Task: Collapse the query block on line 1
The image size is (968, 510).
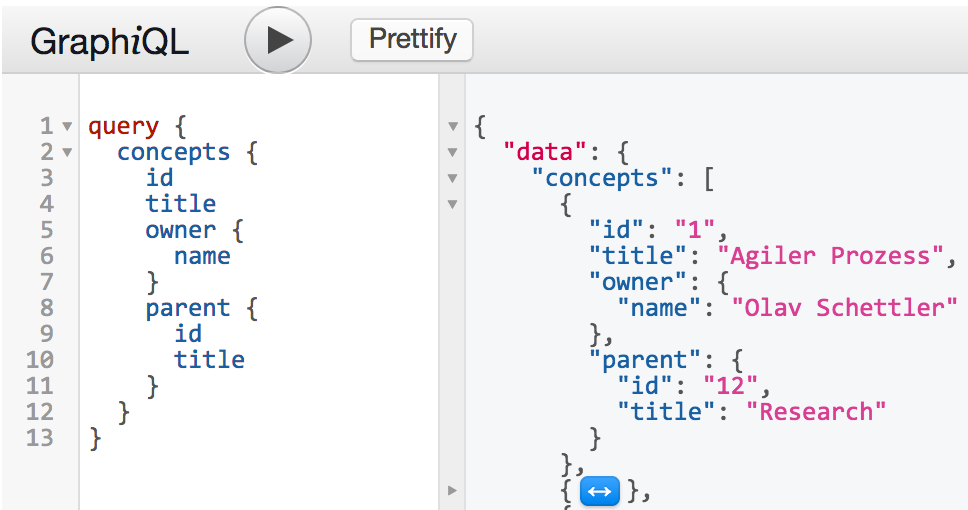Action: (x=67, y=127)
